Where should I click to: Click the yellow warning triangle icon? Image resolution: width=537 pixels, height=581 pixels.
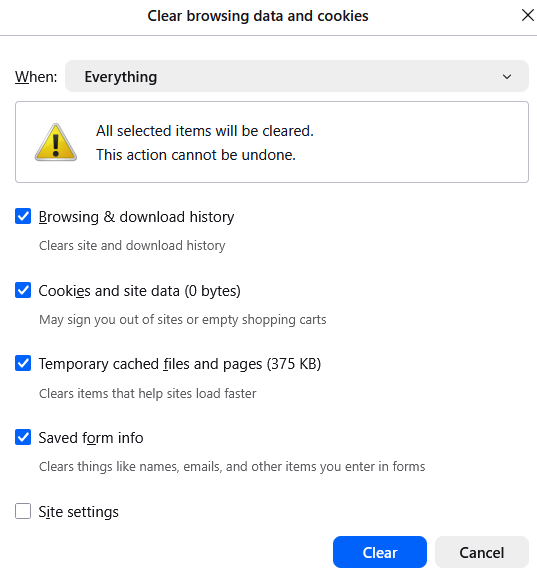(56, 142)
